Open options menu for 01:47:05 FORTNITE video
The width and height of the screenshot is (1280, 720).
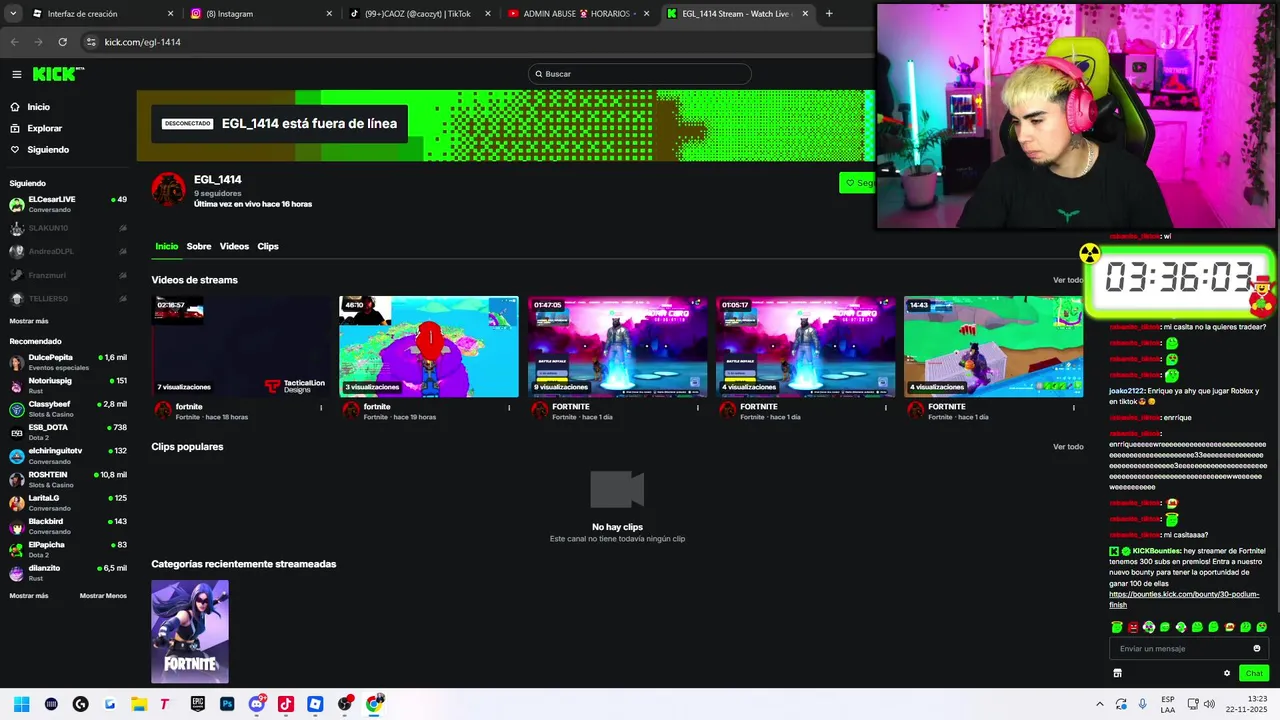point(698,407)
